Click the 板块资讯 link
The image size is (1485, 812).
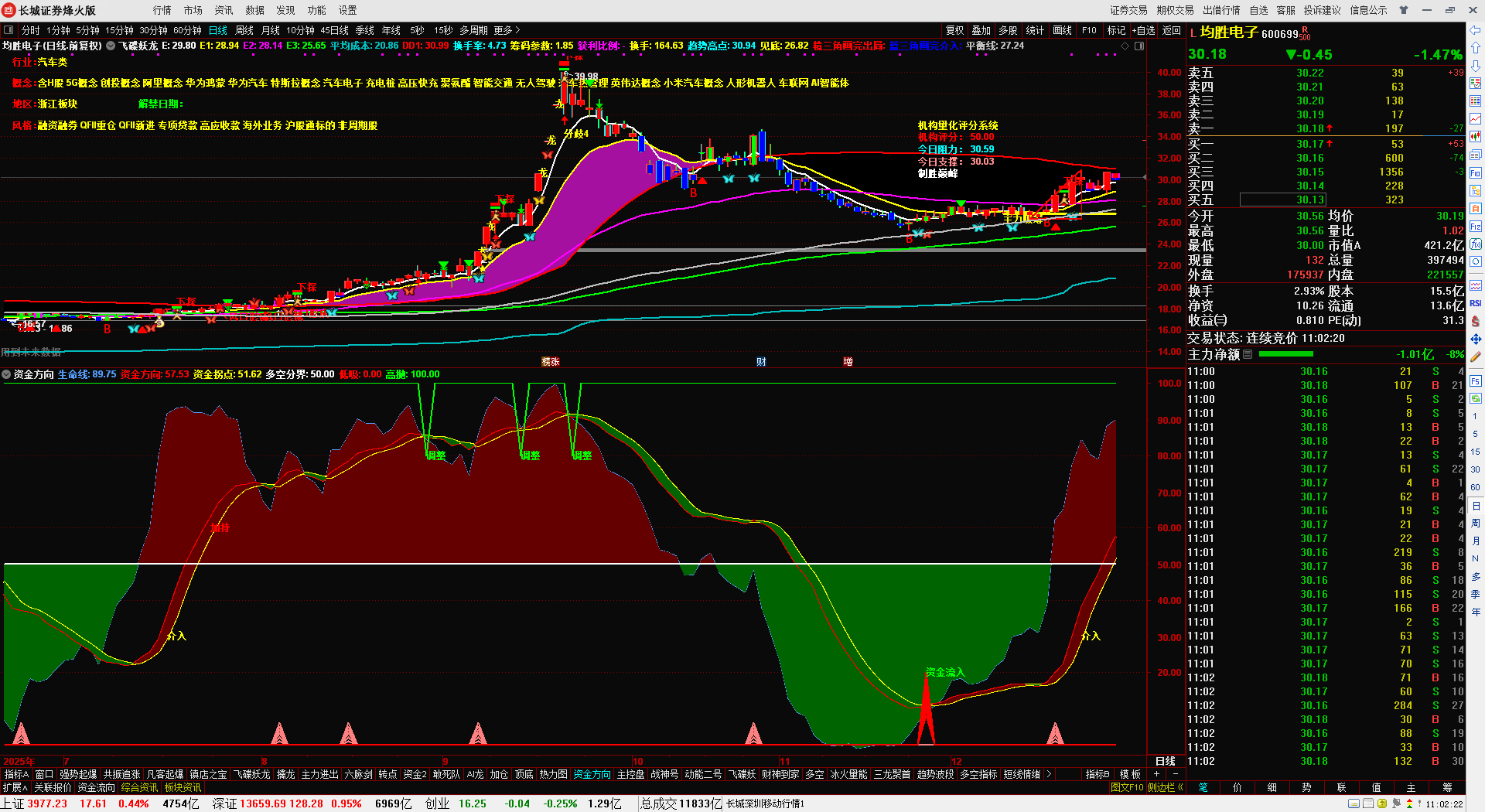(x=183, y=787)
